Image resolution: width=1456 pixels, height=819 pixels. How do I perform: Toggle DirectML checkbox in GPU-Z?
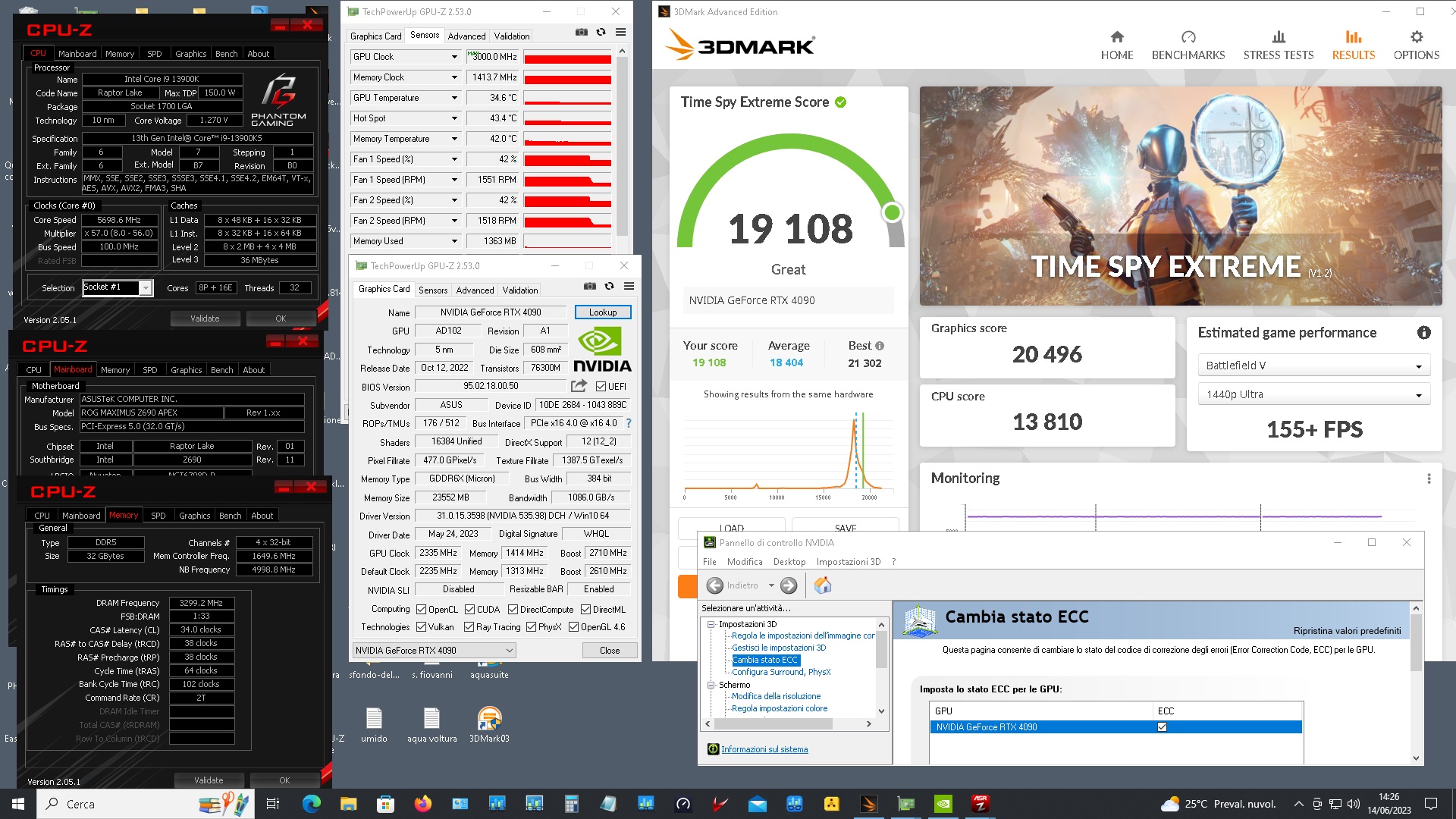[x=585, y=610]
